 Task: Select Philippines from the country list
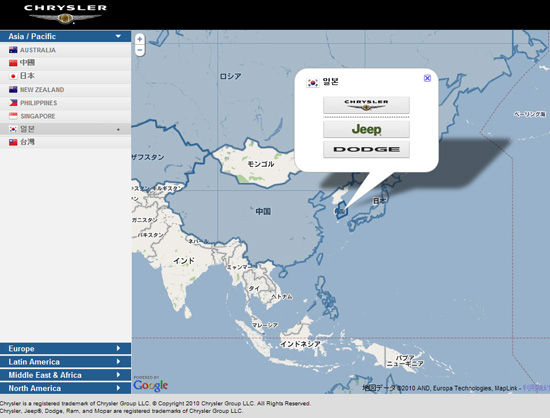(x=66, y=103)
